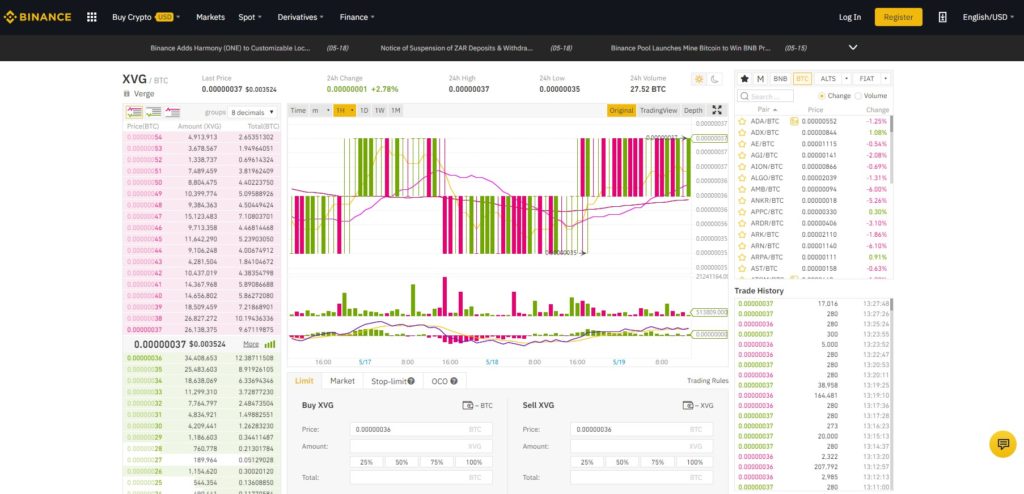Favorite the APPC/BTC pair star
Image resolution: width=1024 pixels, height=494 pixels.
[x=742, y=212]
